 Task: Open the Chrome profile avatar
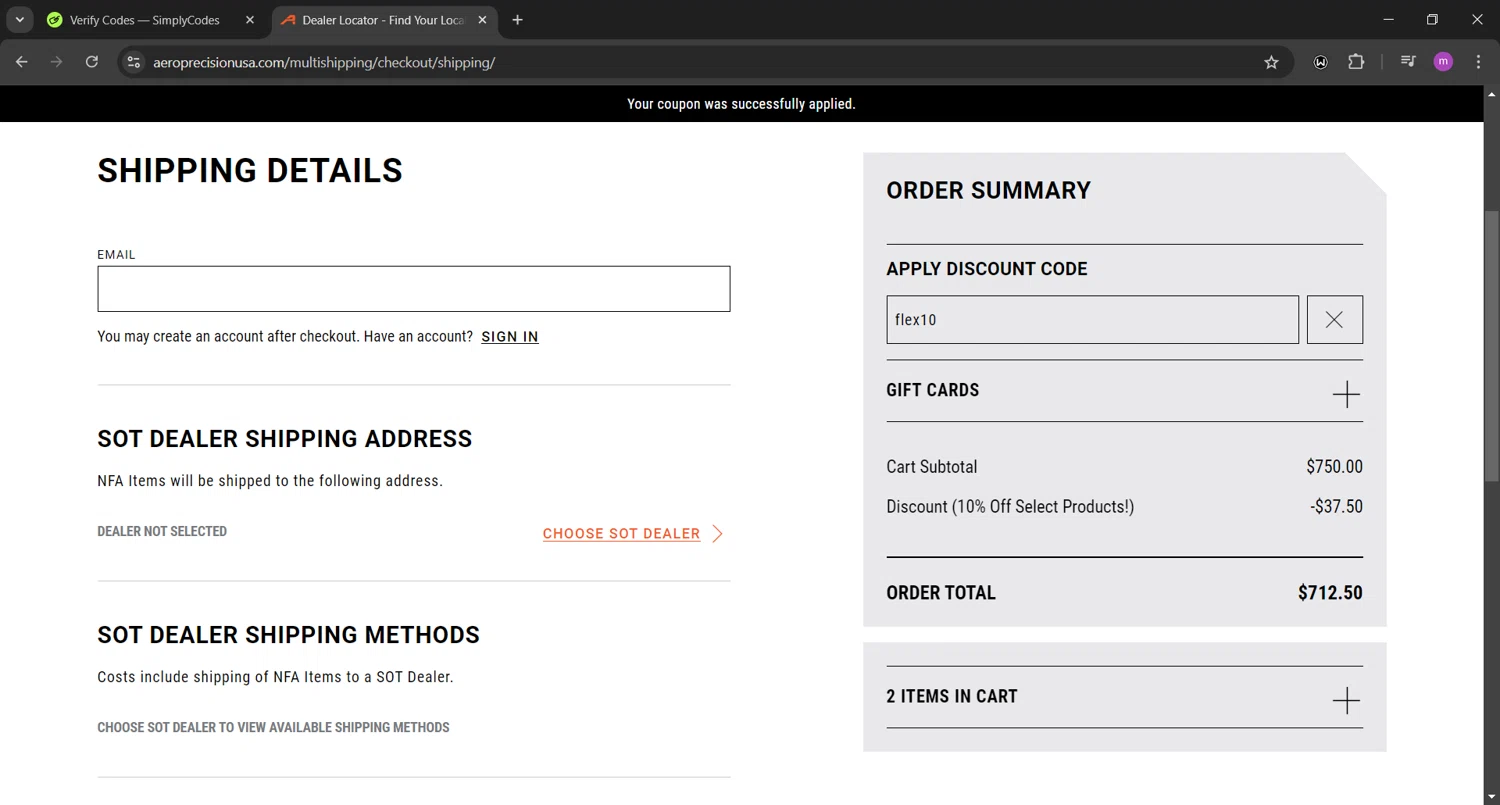1442,62
